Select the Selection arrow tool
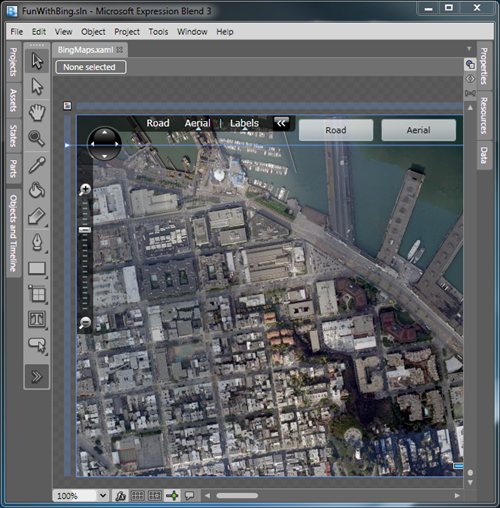 tap(37, 61)
